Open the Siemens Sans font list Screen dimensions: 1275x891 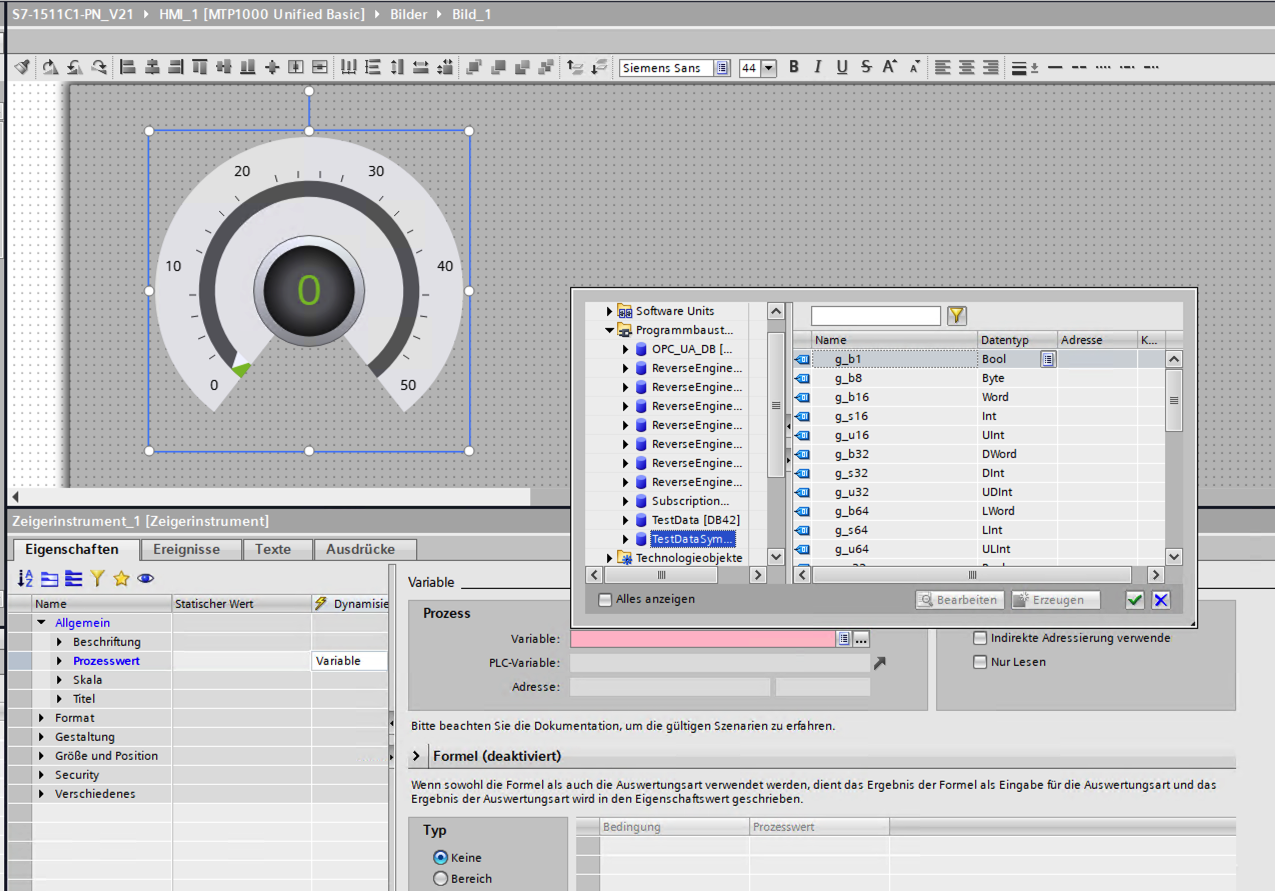[x=722, y=68]
